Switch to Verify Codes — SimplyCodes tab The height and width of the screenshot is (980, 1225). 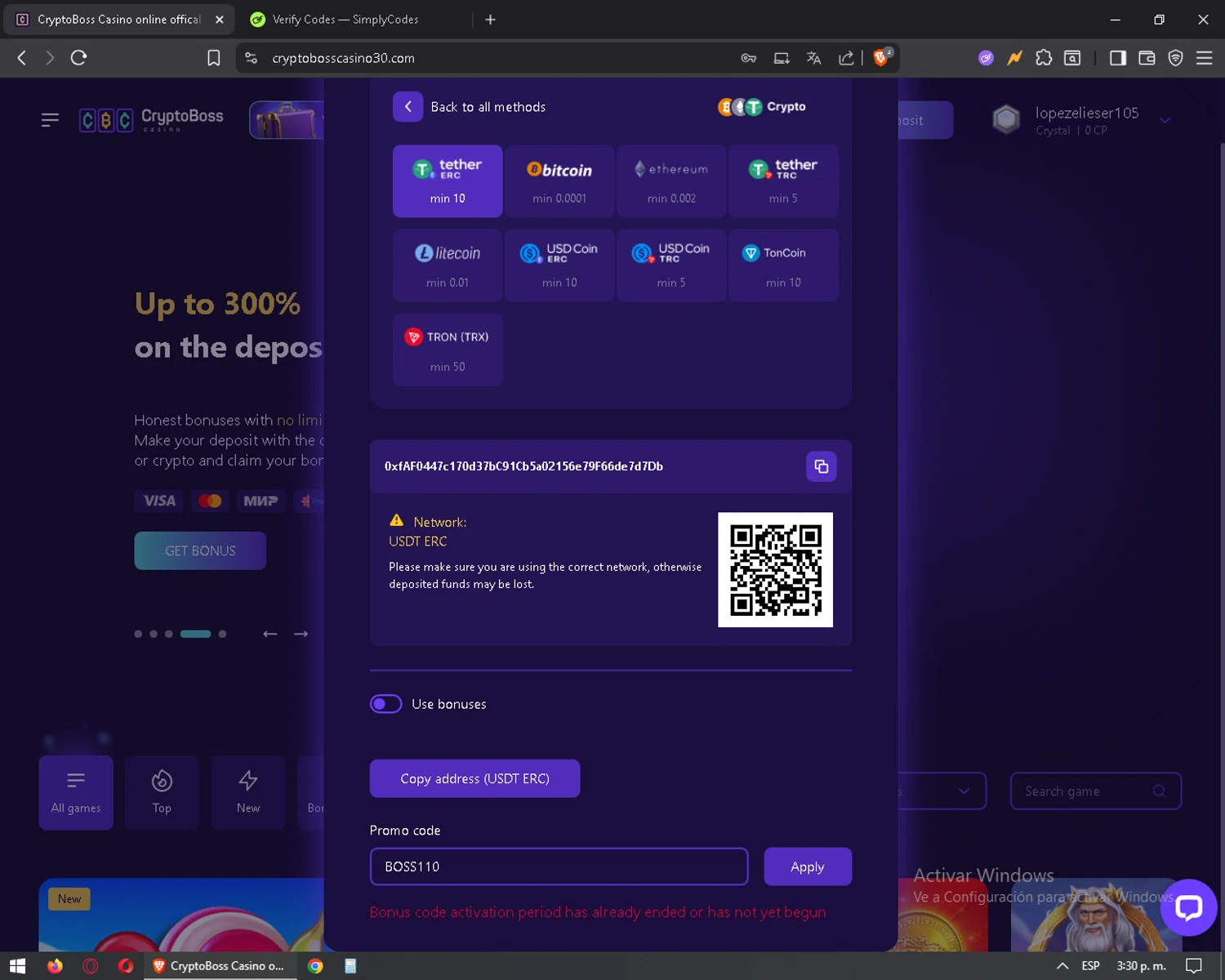[x=345, y=20]
